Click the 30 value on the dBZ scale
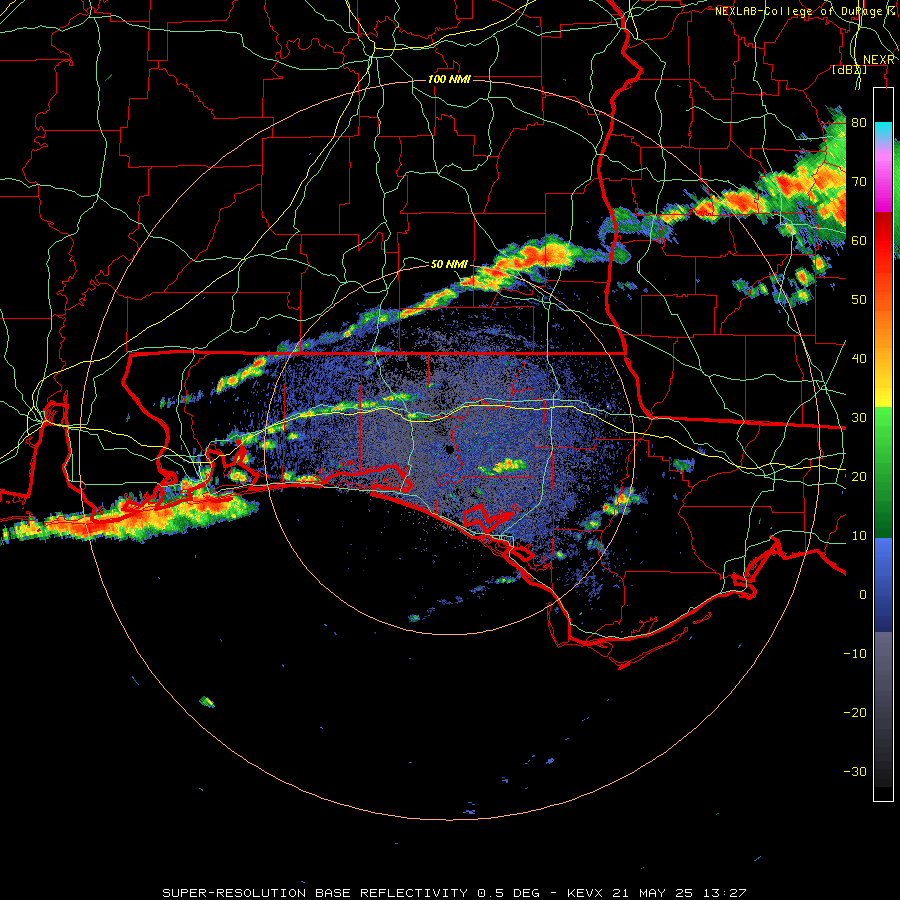900x900 pixels. click(859, 418)
